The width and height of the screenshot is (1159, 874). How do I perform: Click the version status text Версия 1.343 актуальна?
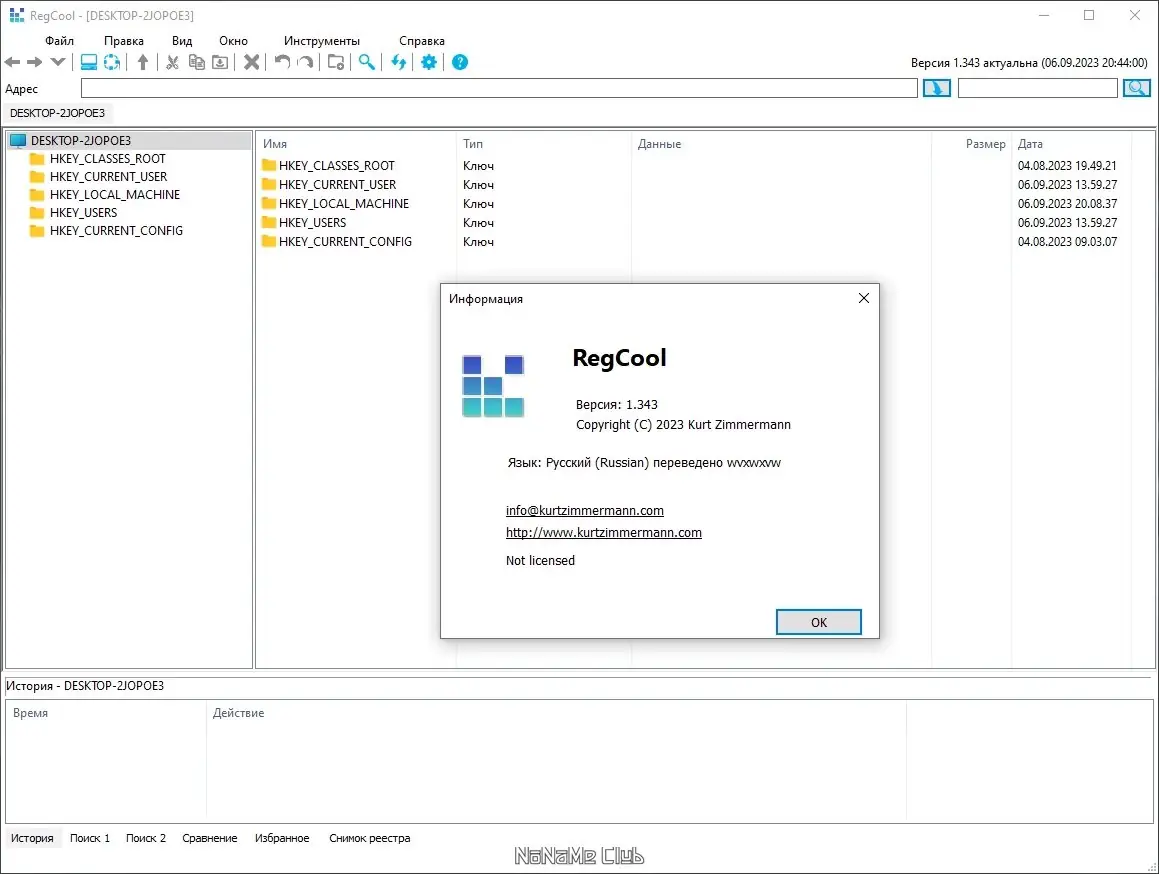click(x=973, y=63)
